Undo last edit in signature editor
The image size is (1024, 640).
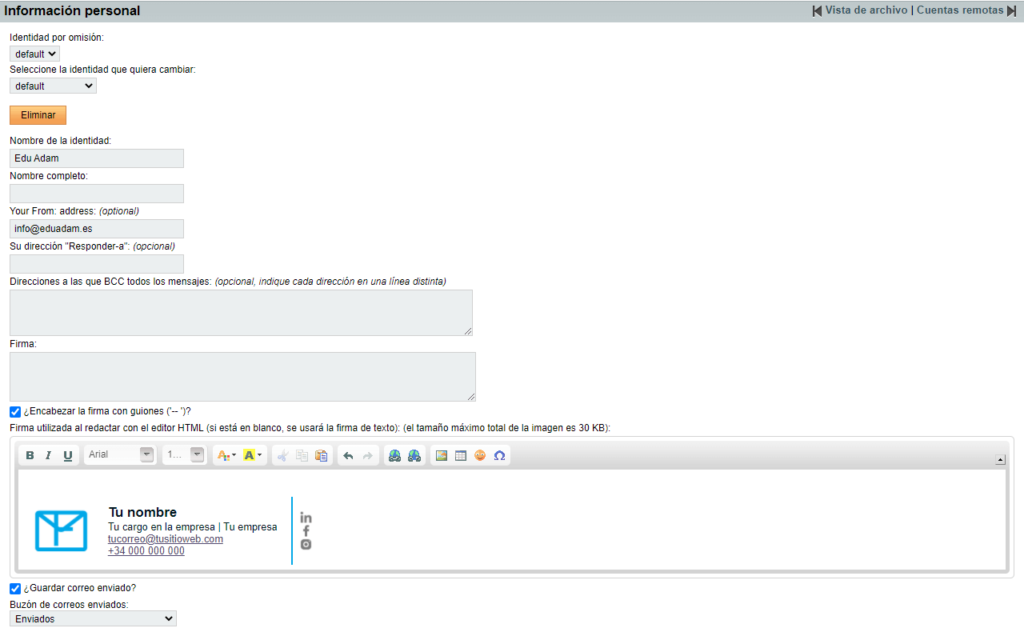(x=348, y=456)
